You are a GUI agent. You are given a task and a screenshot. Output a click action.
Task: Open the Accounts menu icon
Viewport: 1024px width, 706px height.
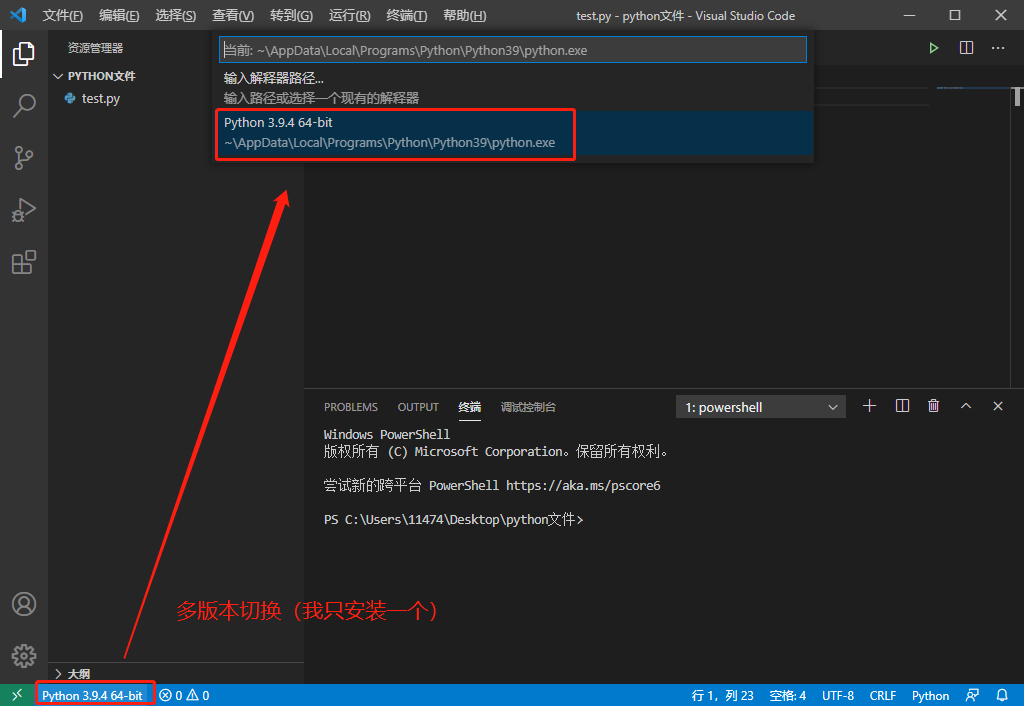coord(24,604)
